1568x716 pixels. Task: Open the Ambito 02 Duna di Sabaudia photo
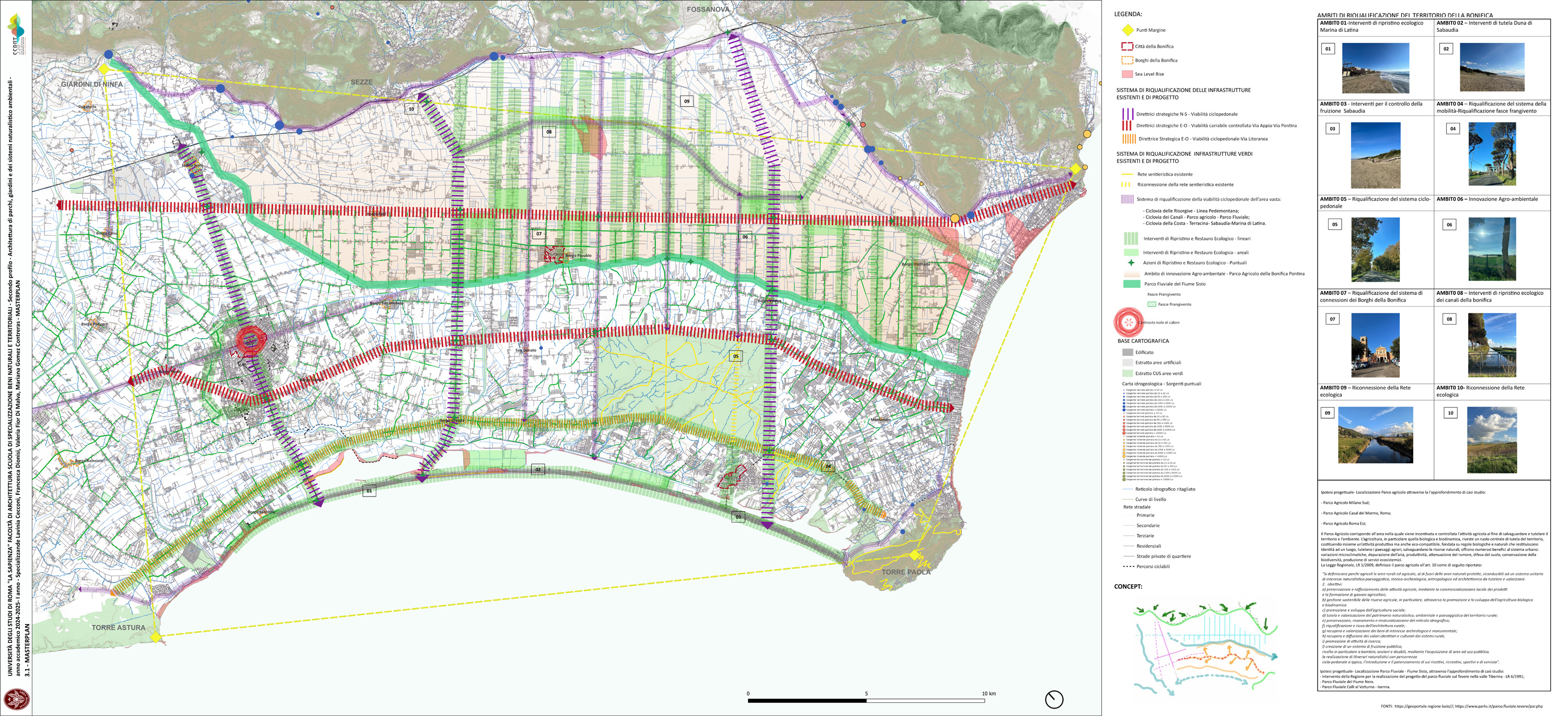tap(1492, 67)
